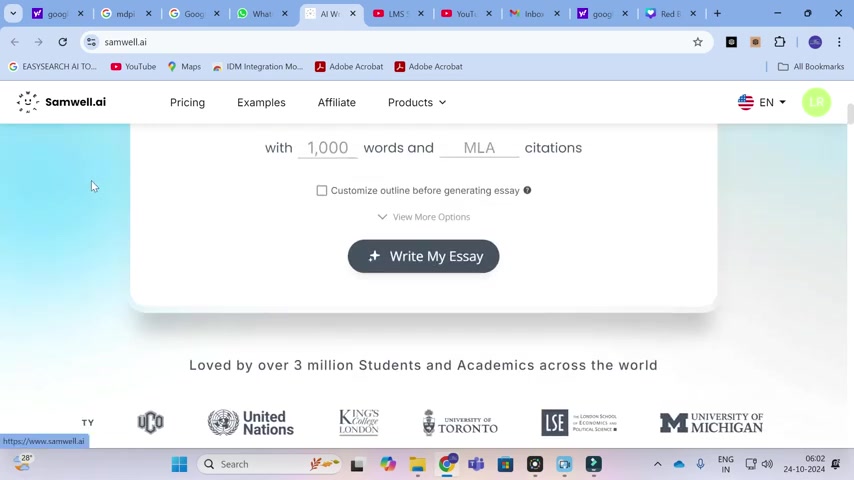The height and width of the screenshot is (480, 854).
Task: Open the EASYSEARCH AI TO... bookmark
Action: (x=53, y=66)
